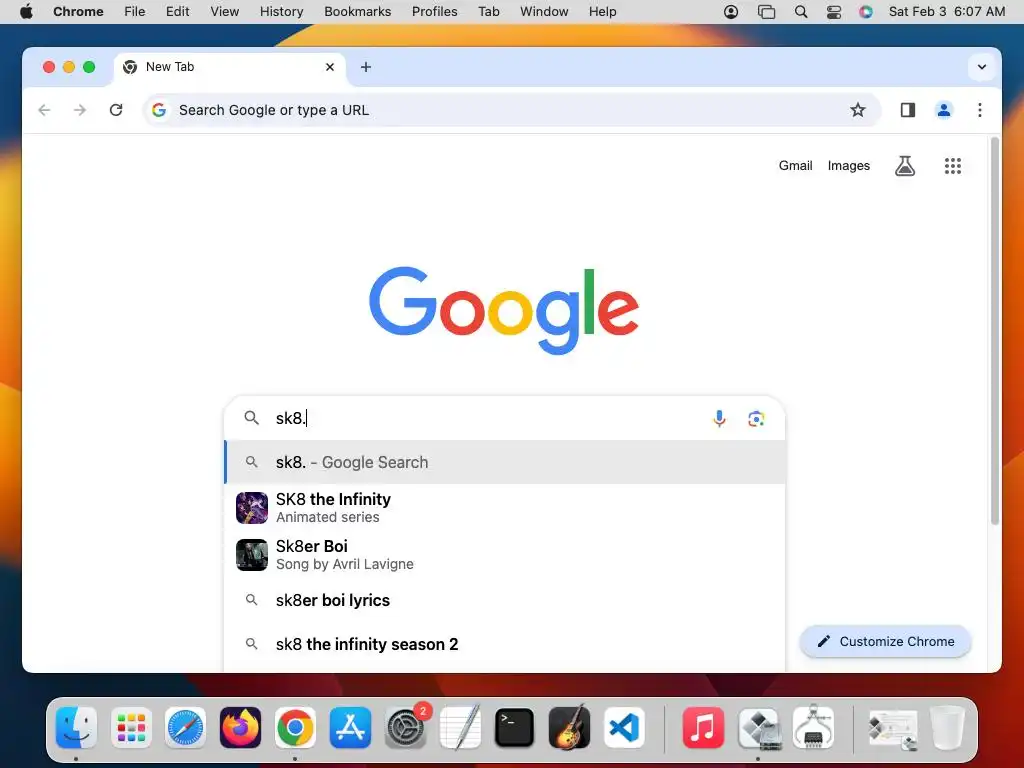The height and width of the screenshot is (768, 1024).
Task: Open the History menu
Action: 281,12
